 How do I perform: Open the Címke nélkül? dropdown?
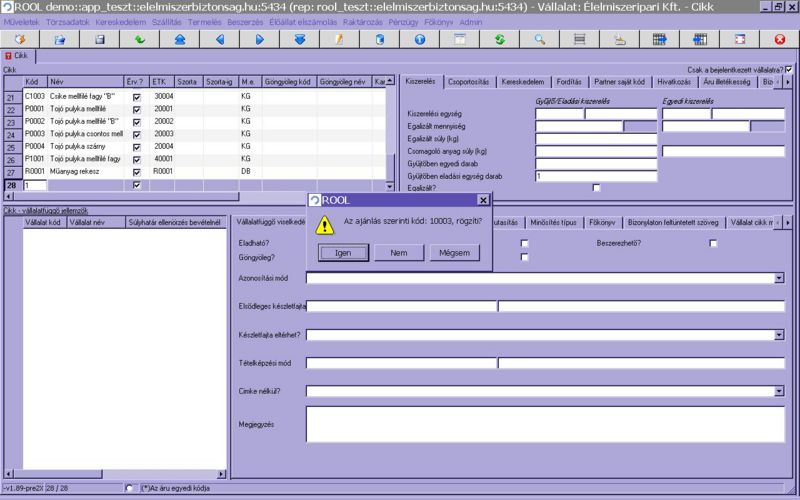pos(779,391)
